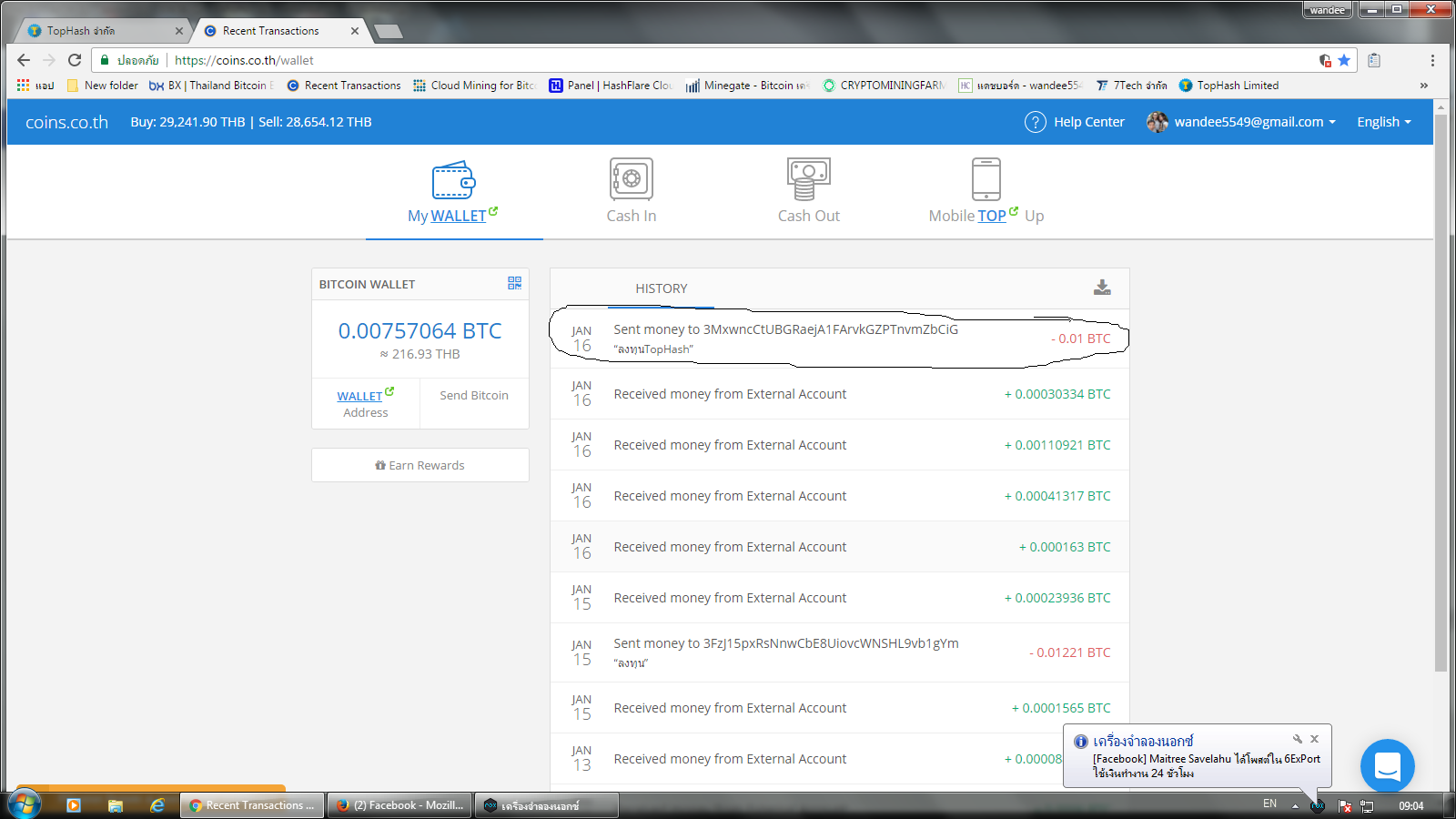Image resolution: width=1456 pixels, height=819 pixels.
Task: Switch to the TopHash browser tab
Action: pos(105,31)
